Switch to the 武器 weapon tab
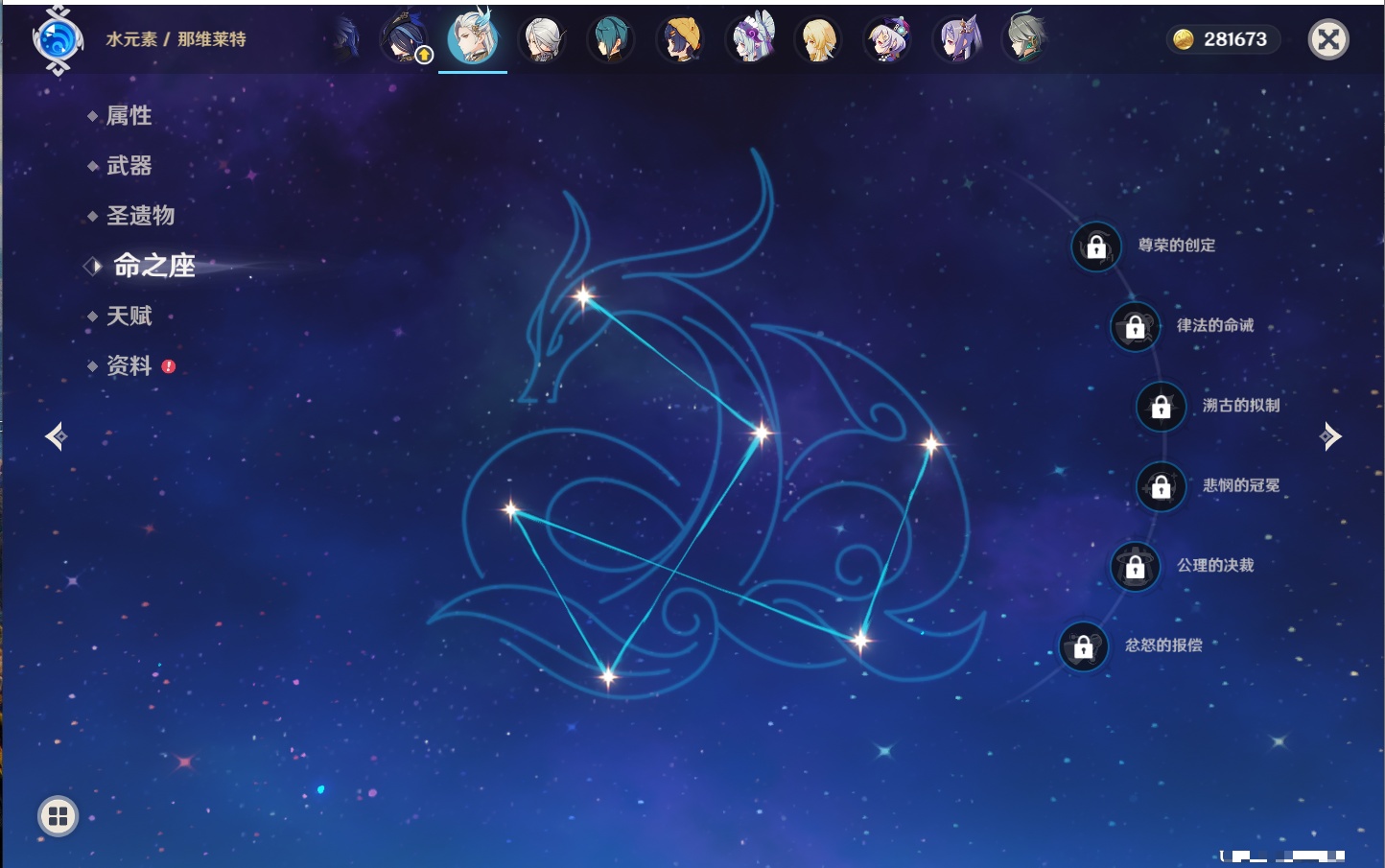Viewport: 1385px width, 868px height. 129,166
